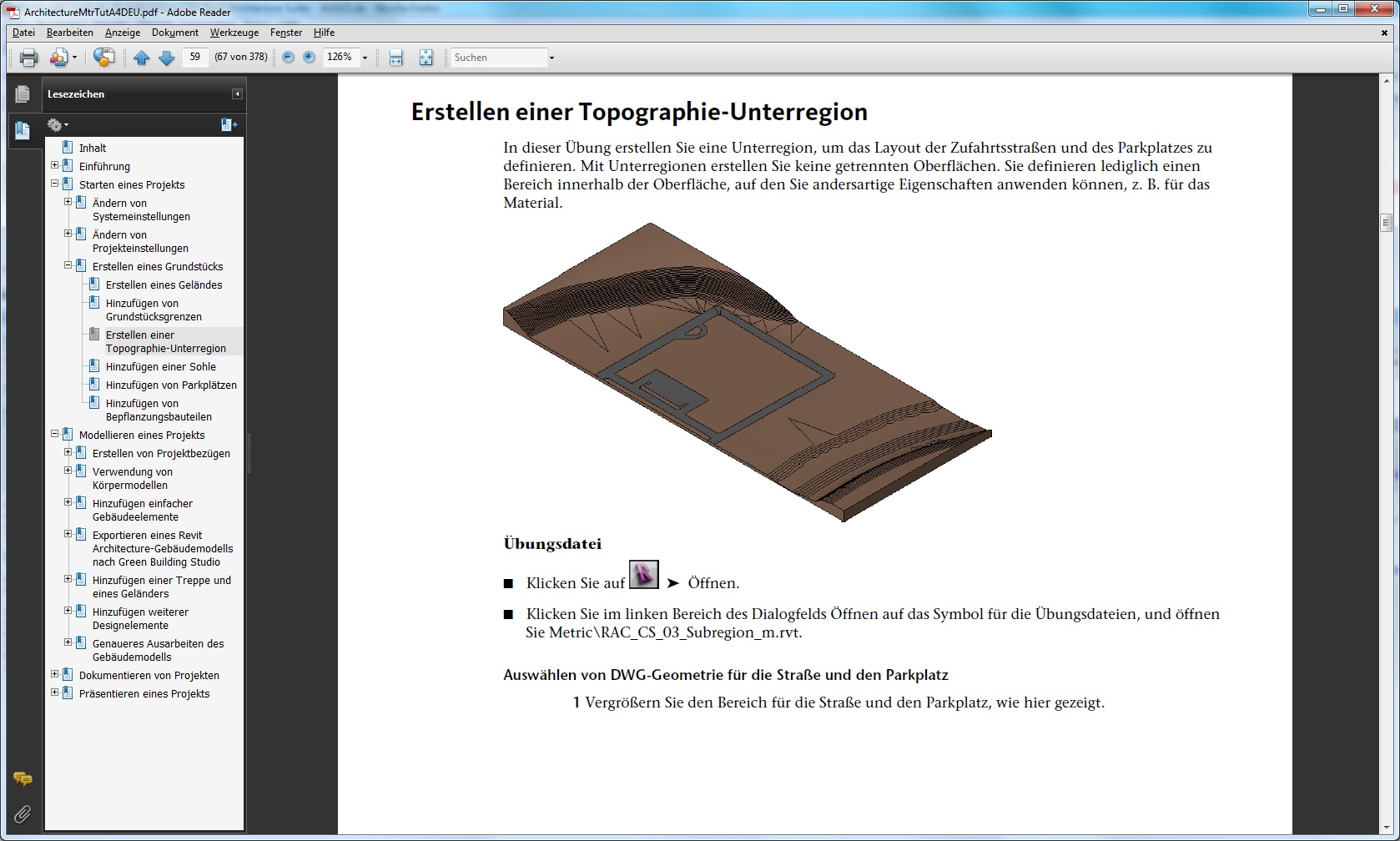Open Erstellen eines Geländes bookmark
This screenshot has height=841, width=1400.
coord(164,285)
